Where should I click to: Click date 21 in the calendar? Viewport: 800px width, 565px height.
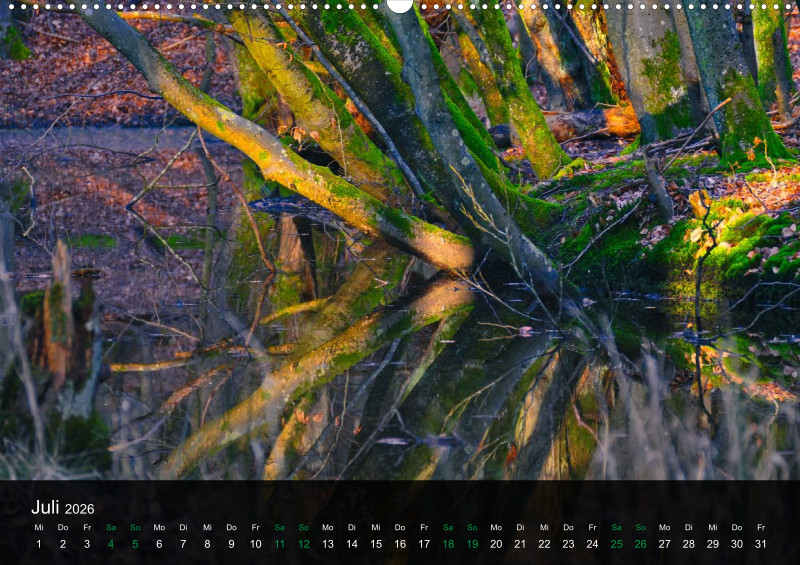(x=520, y=544)
